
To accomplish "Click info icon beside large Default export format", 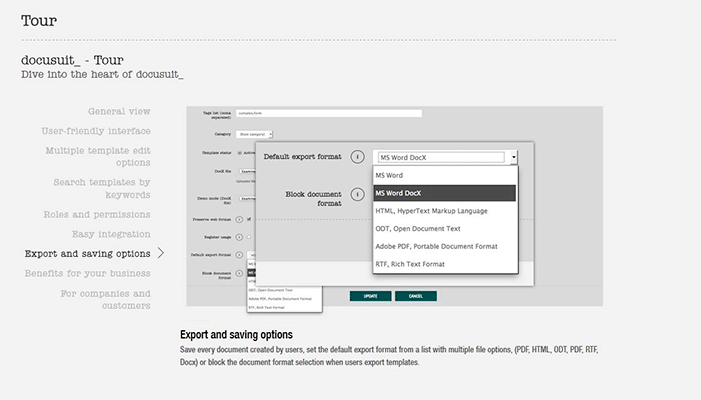I will [x=357, y=157].
